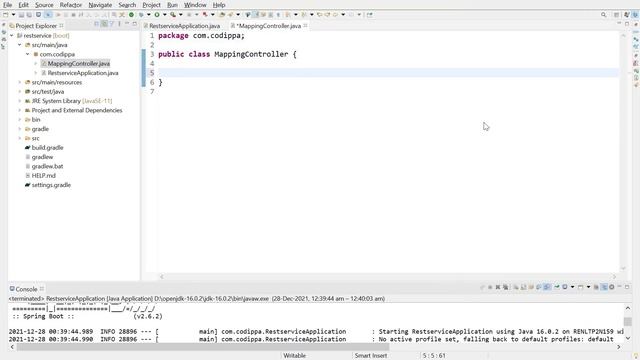Click Remove All Terminated Launches in the Console toolbar
The image size is (640, 360).
[x=505, y=287]
